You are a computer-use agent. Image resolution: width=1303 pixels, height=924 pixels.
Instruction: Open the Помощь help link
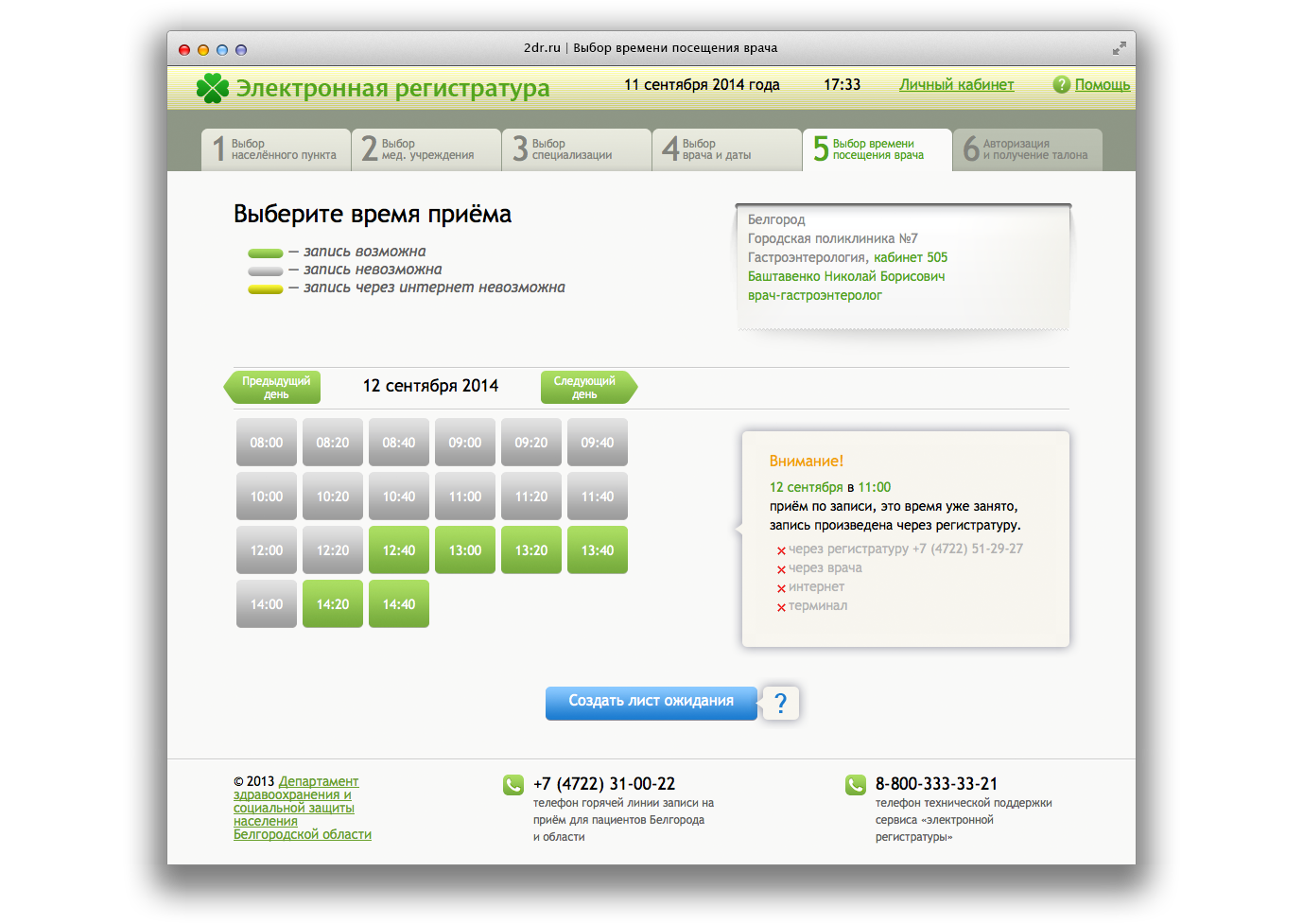click(x=1102, y=85)
